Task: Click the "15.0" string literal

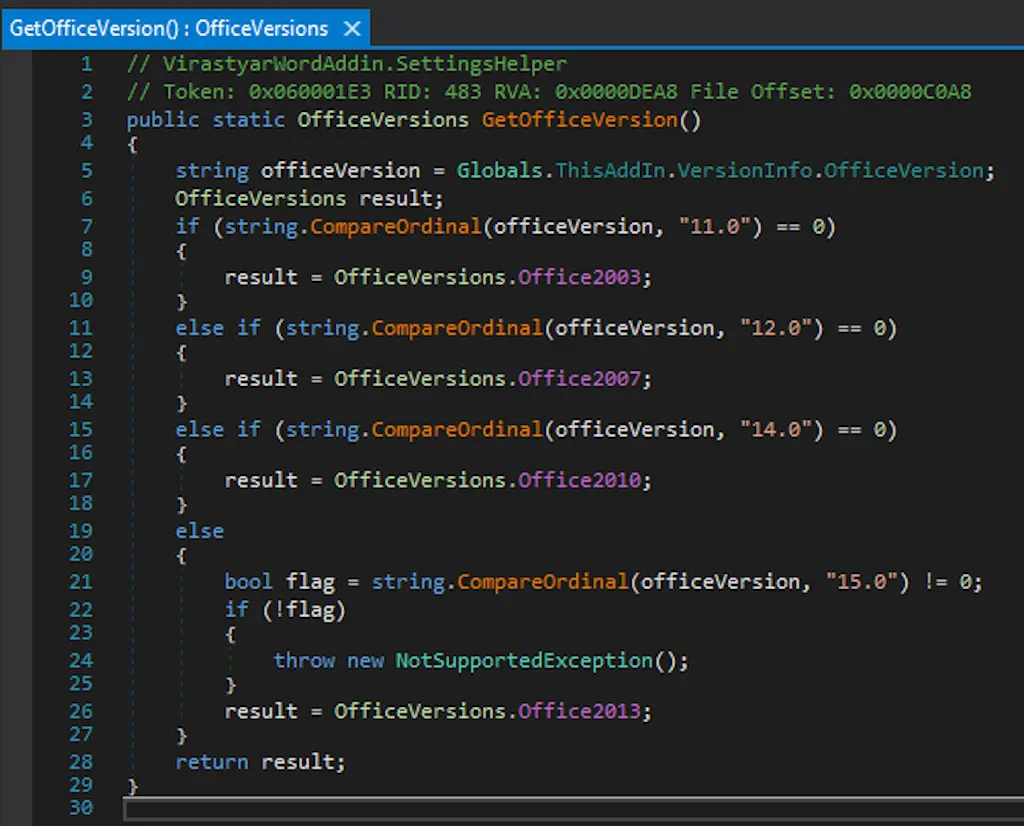Action: point(861,582)
